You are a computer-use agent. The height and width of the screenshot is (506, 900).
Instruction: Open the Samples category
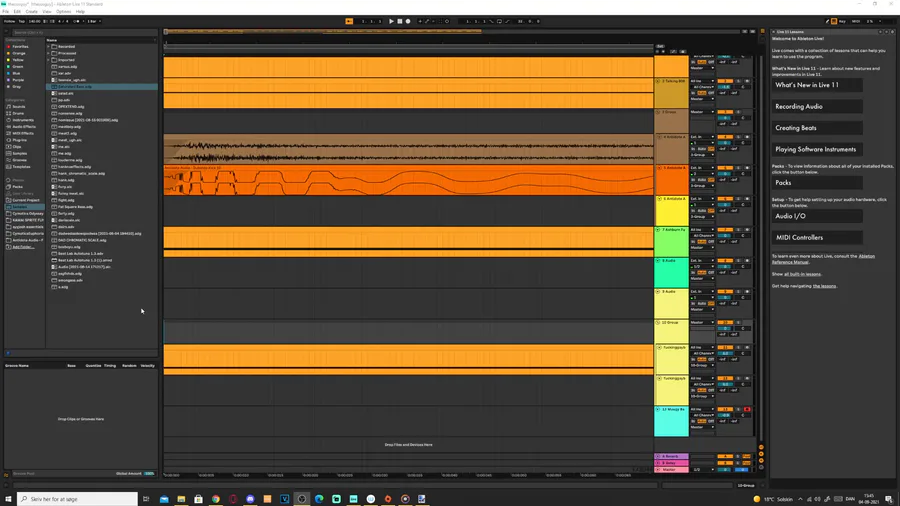20,153
